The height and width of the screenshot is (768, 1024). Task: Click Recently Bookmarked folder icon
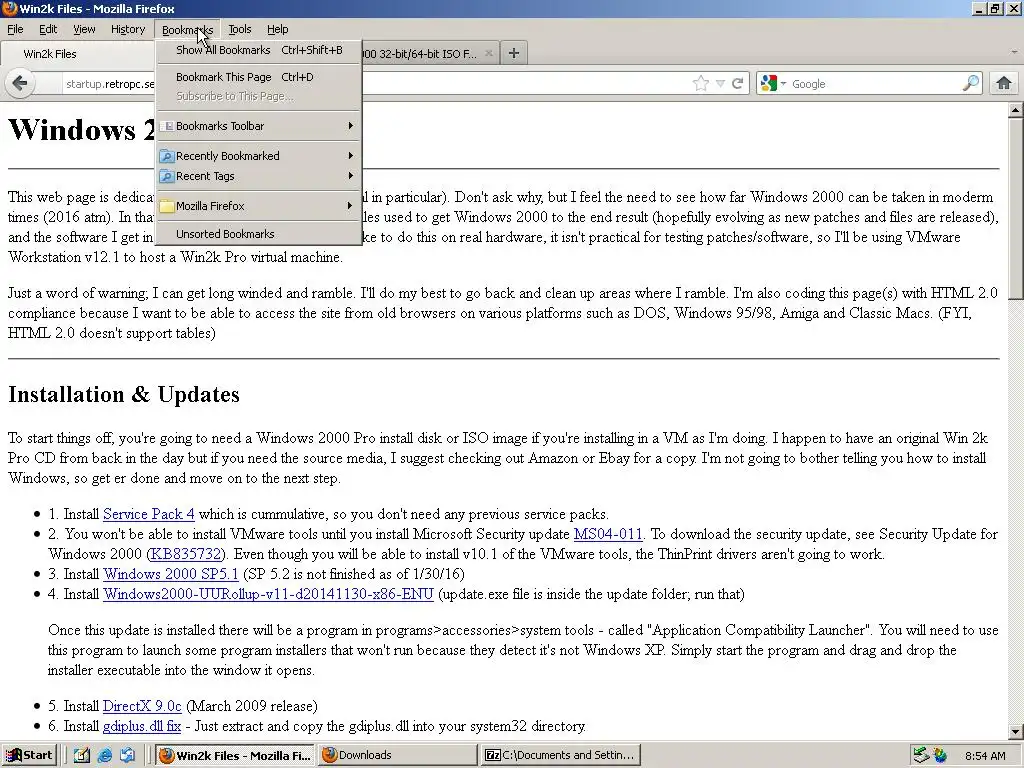[167, 156]
